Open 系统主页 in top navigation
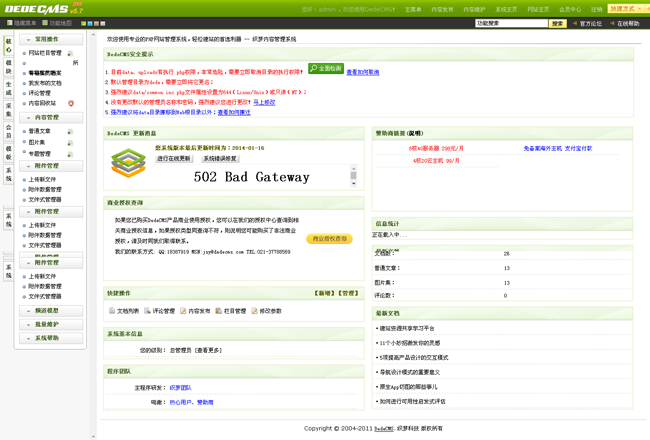The width and height of the screenshot is (650, 440). [x=506, y=9]
